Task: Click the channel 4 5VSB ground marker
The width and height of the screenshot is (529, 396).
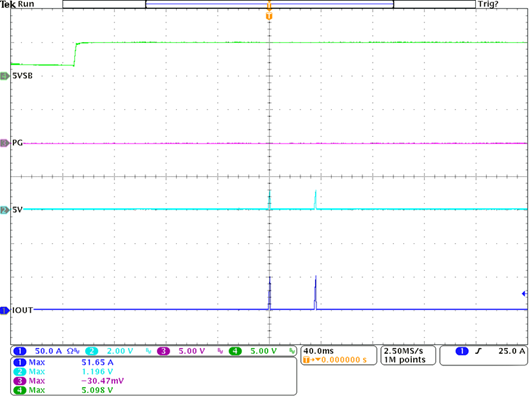Action: pyautogui.click(x=5, y=76)
